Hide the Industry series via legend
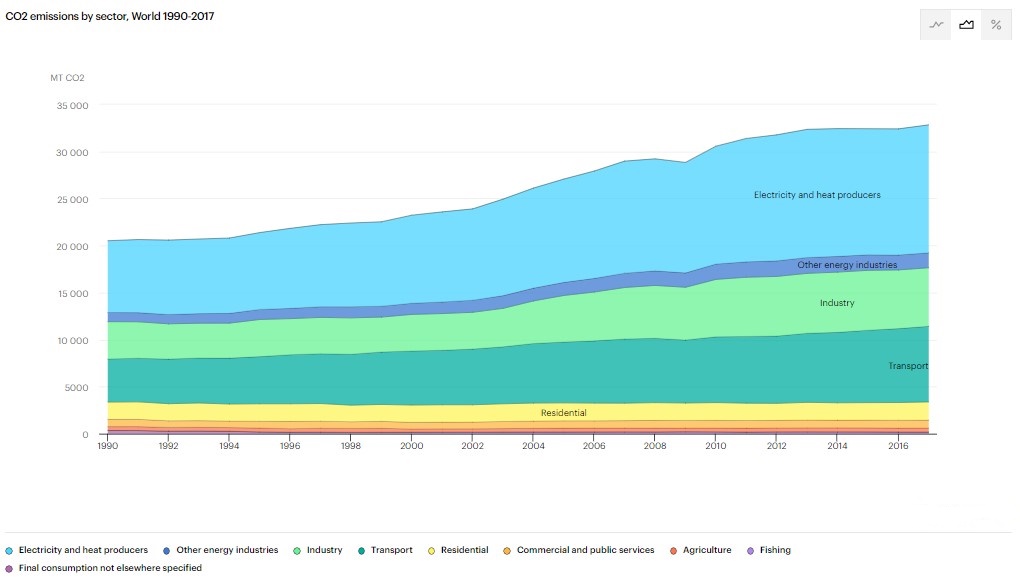The height and width of the screenshot is (582, 1020). click(x=324, y=550)
